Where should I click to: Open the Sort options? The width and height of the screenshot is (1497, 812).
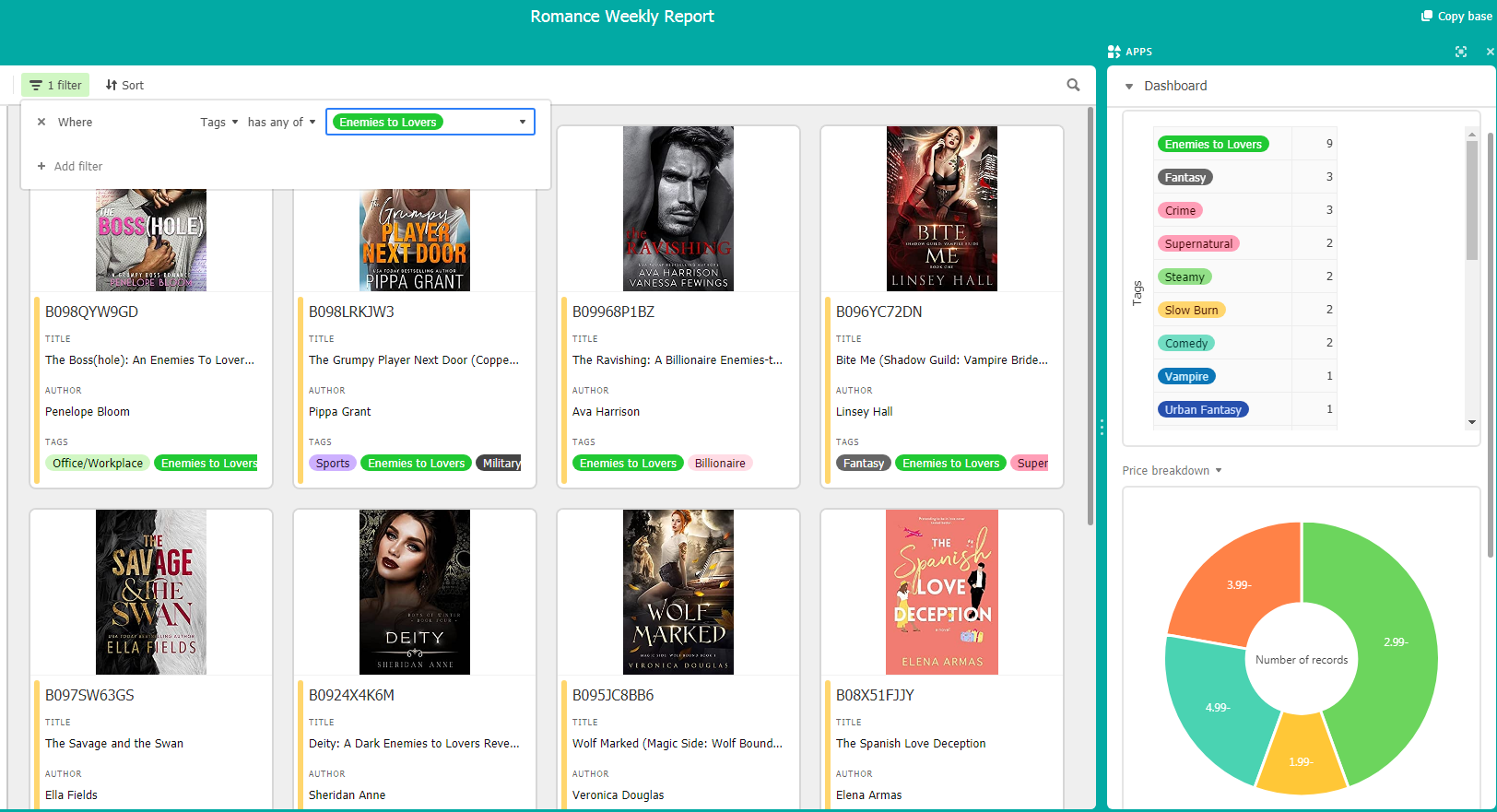124,85
